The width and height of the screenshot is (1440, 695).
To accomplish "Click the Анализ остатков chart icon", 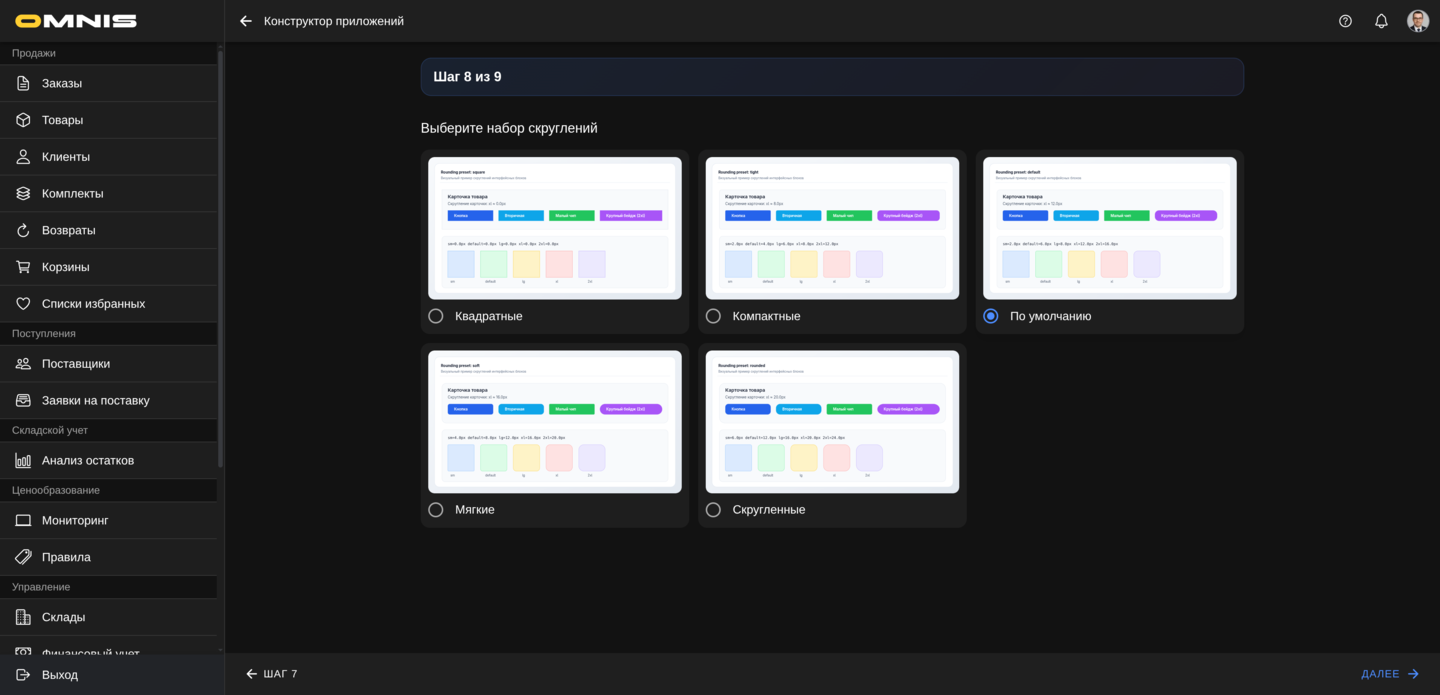I will point(23,461).
